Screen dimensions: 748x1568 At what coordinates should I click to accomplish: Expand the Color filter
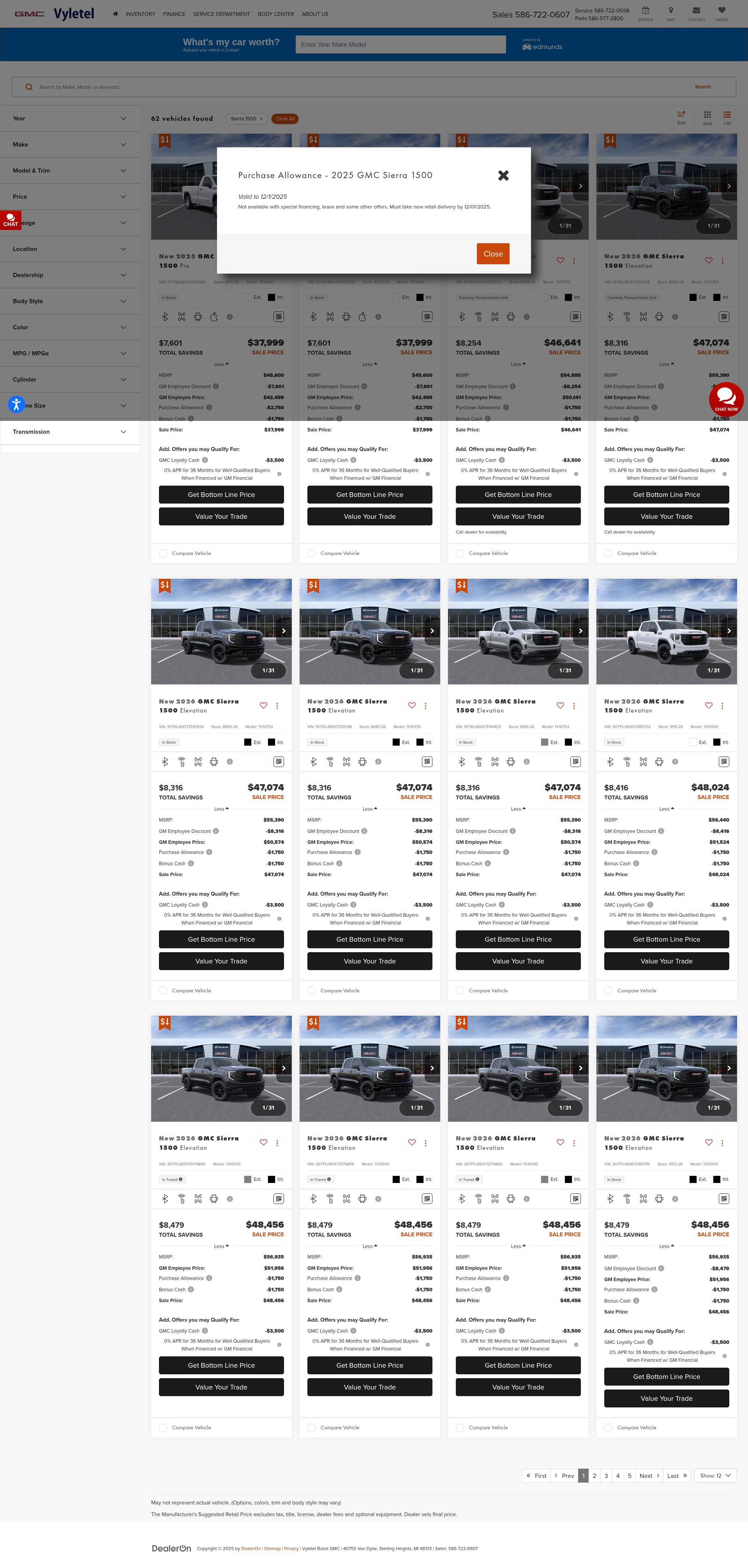click(70, 327)
